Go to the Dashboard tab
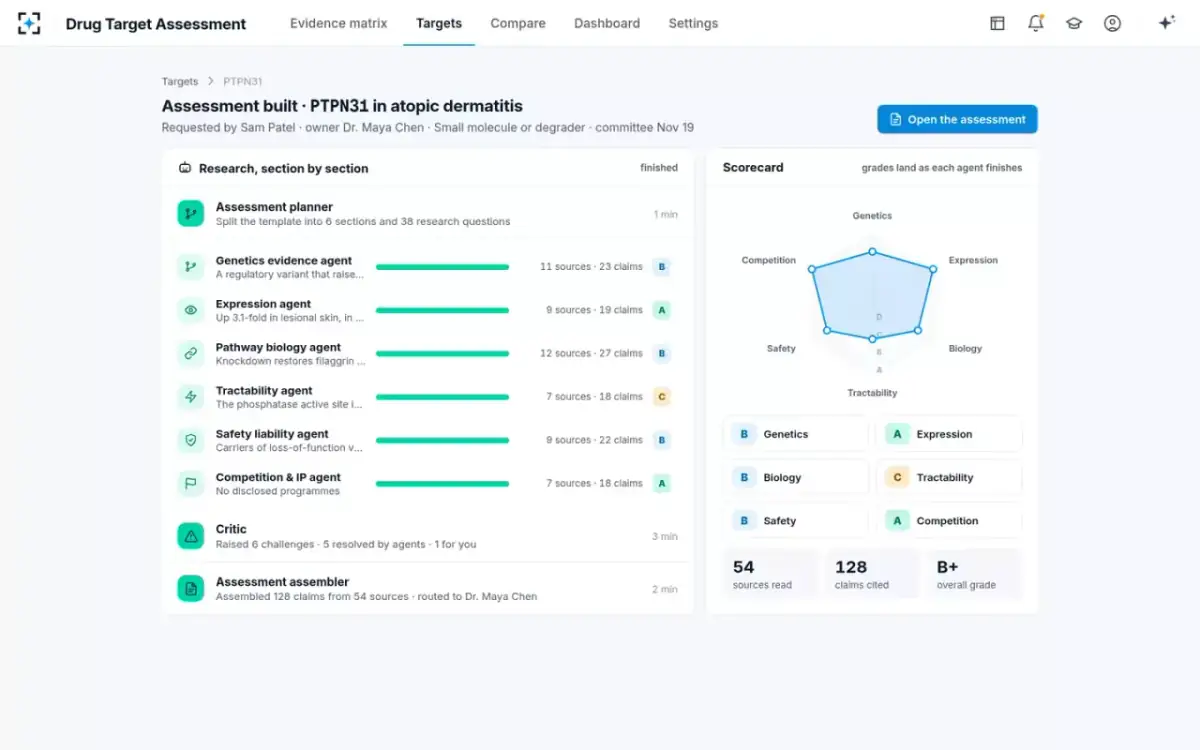Screen dimensions: 1200x750 click(607, 23)
